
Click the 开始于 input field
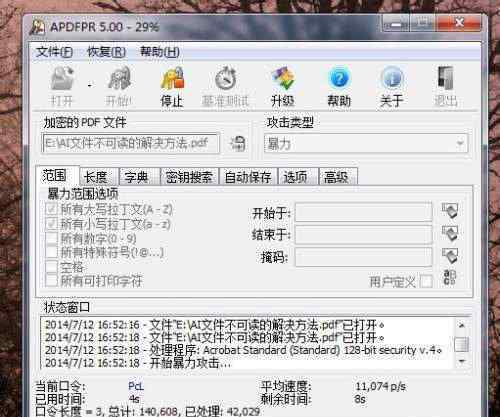point(363,212)
